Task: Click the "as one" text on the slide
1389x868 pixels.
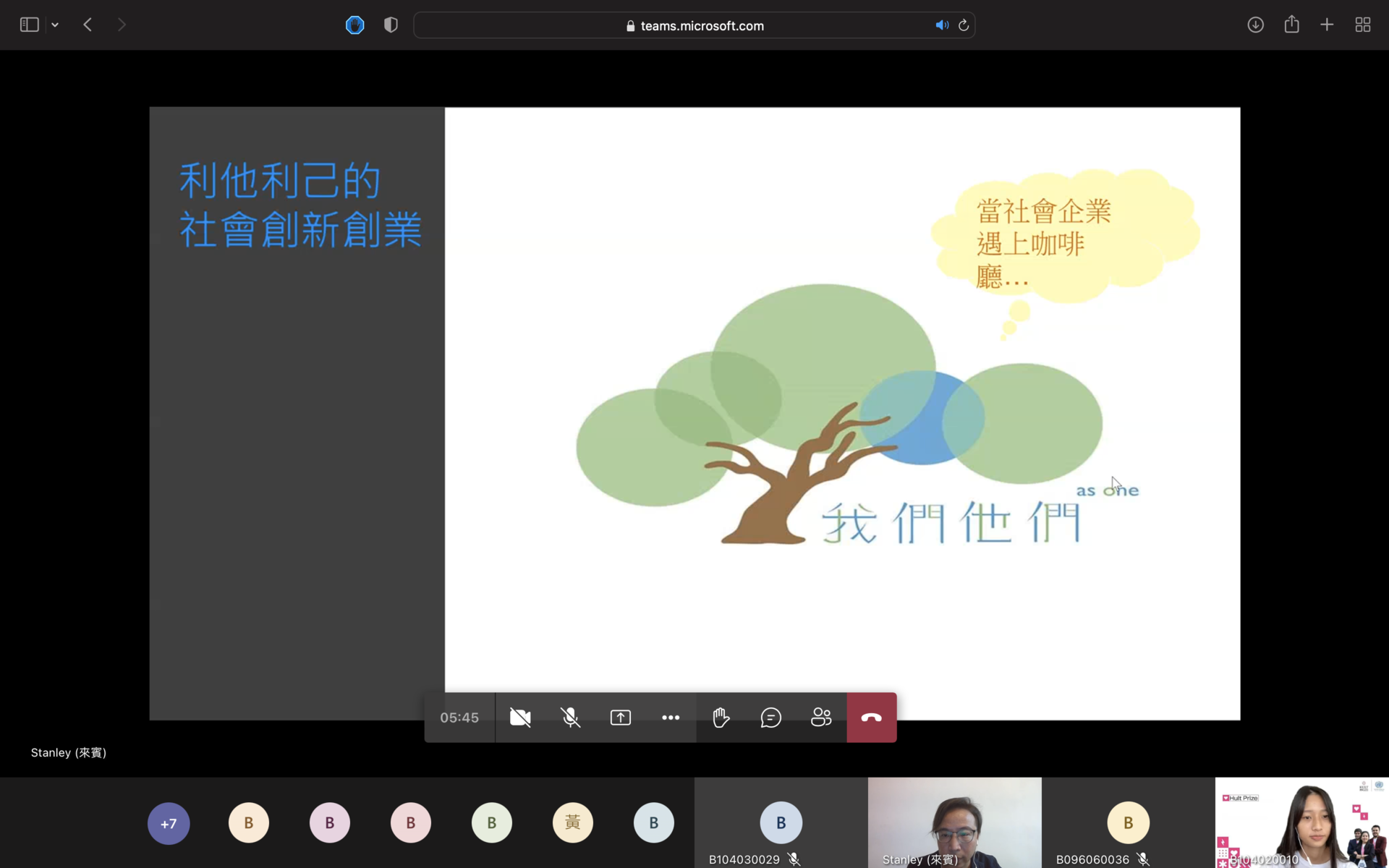Action: click(1108, 490)
